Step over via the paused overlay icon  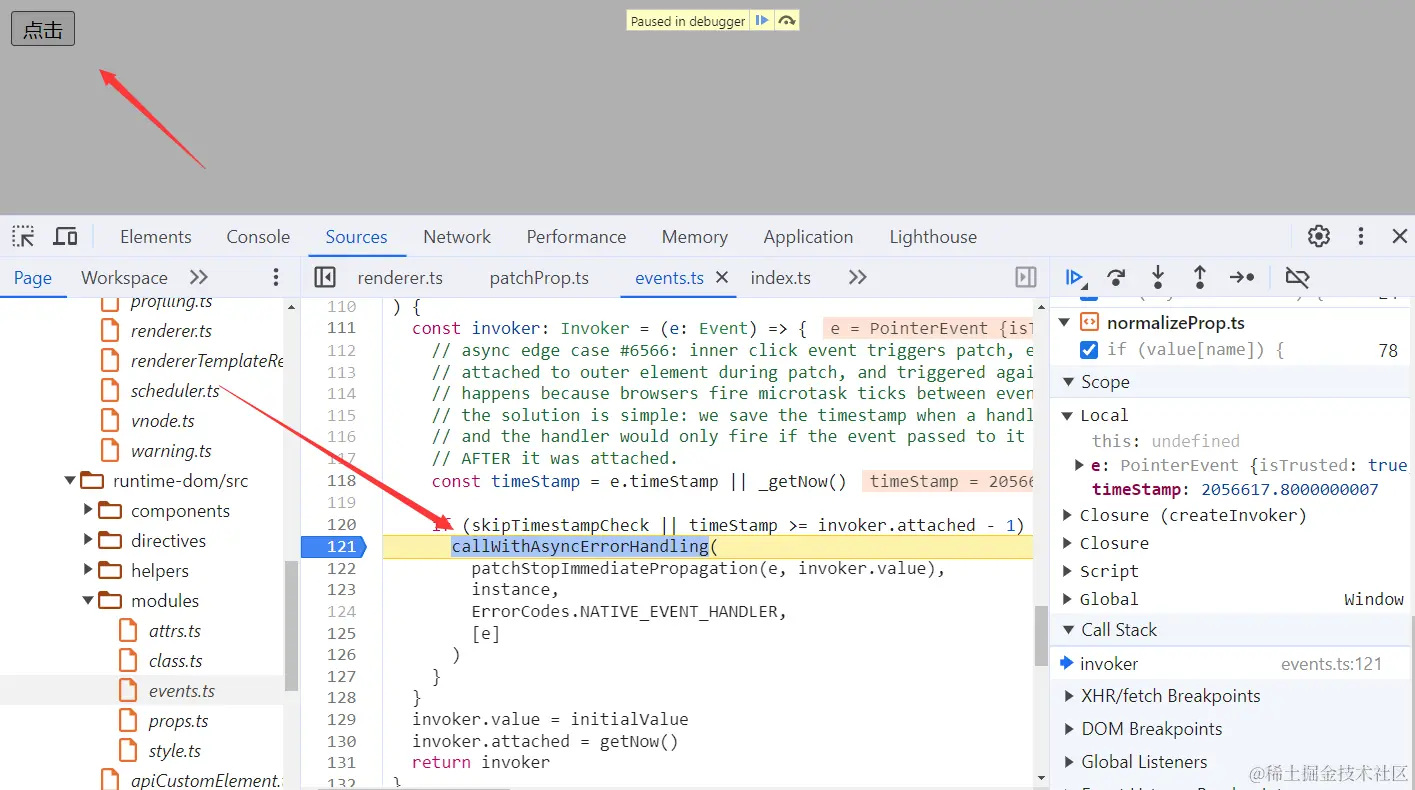pyautogui.click(x=787, y=21)
